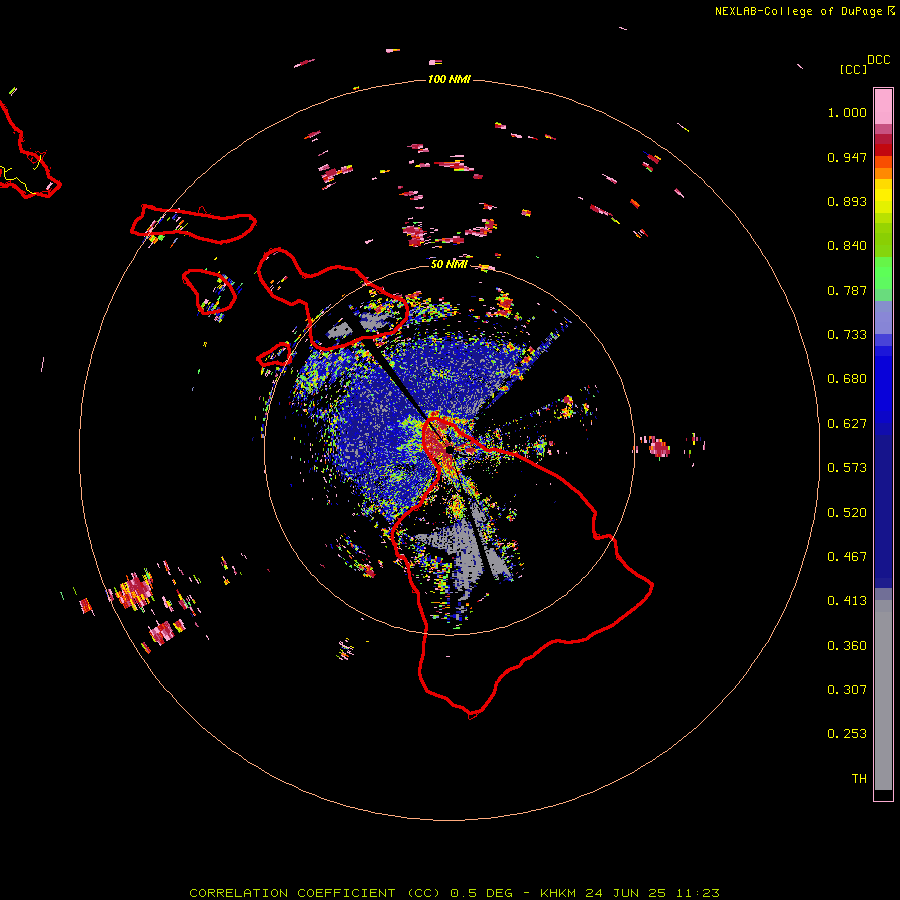Click the 0.893 legend value

coord(847,201)
